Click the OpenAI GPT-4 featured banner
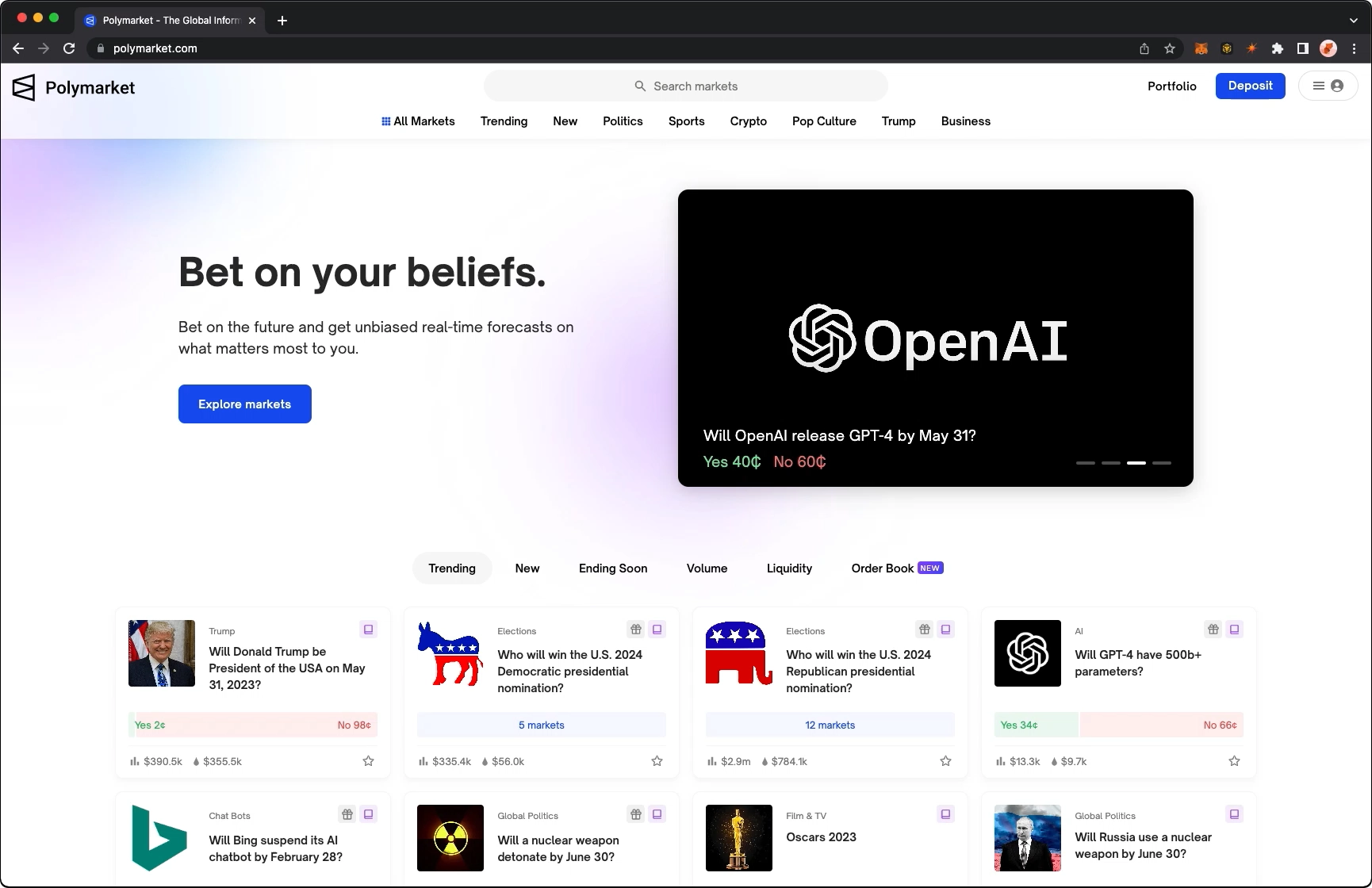The image size is (1372, 888). (936, 338)
